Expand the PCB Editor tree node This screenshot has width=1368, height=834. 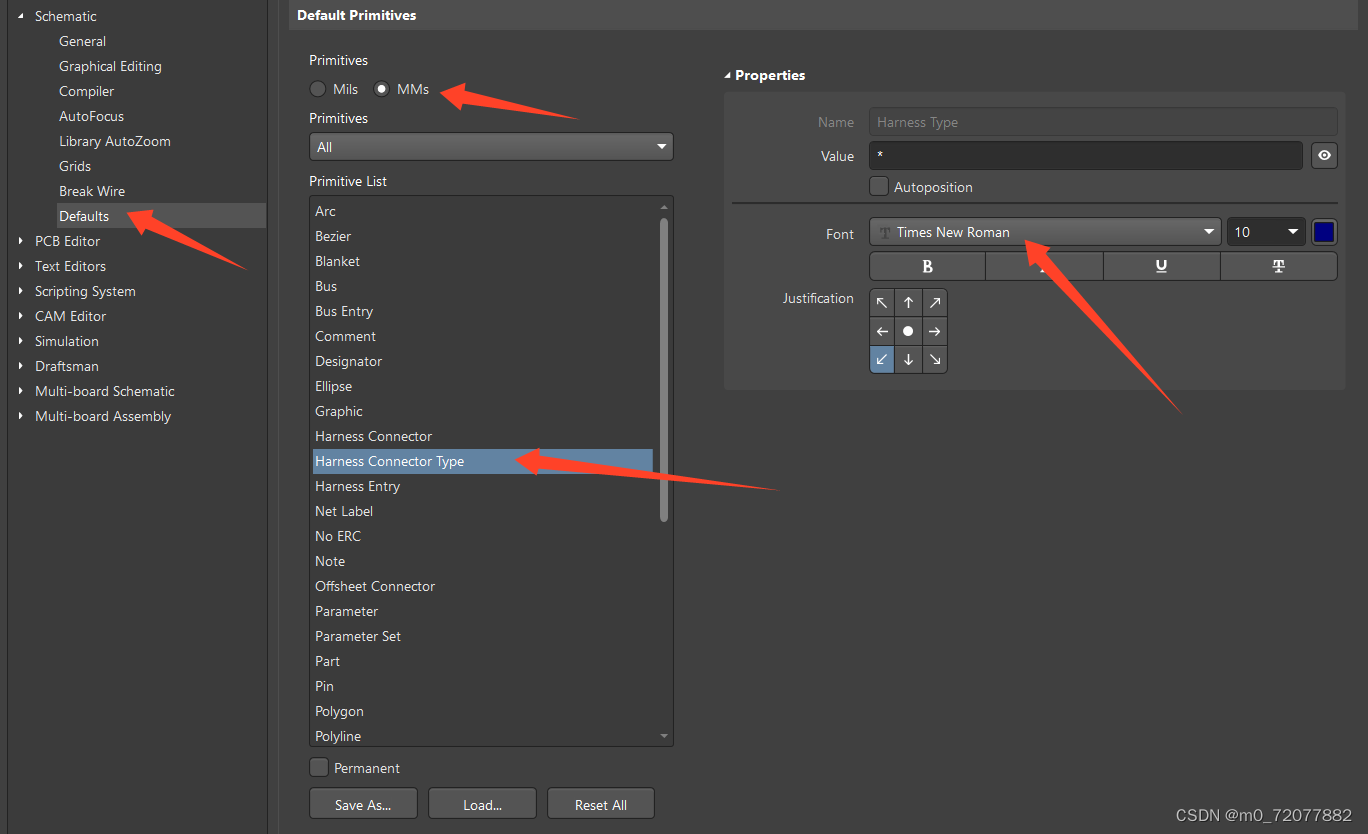pos(21,241)
